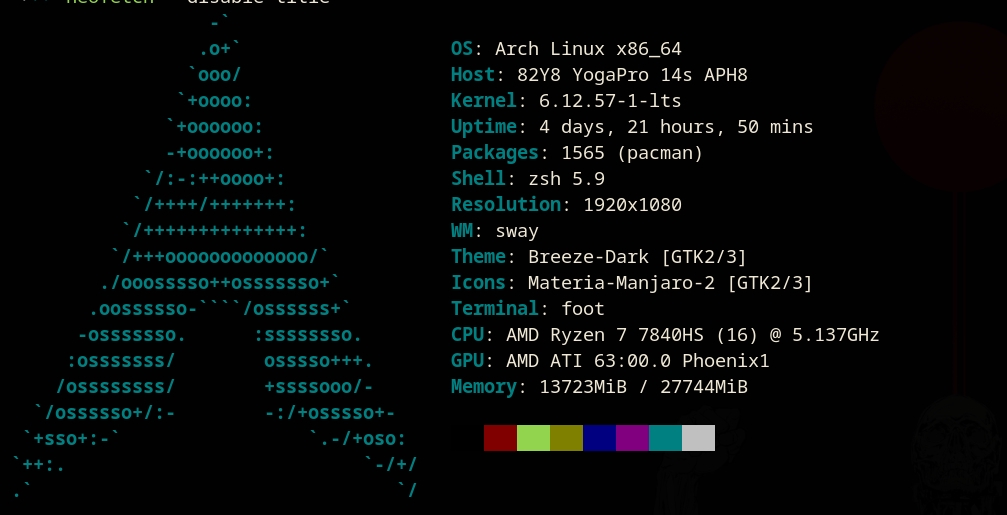The height and width of the screenshot is (515, 1007).
Task: Click the navy blue color block
Action: tap(599, 438)
